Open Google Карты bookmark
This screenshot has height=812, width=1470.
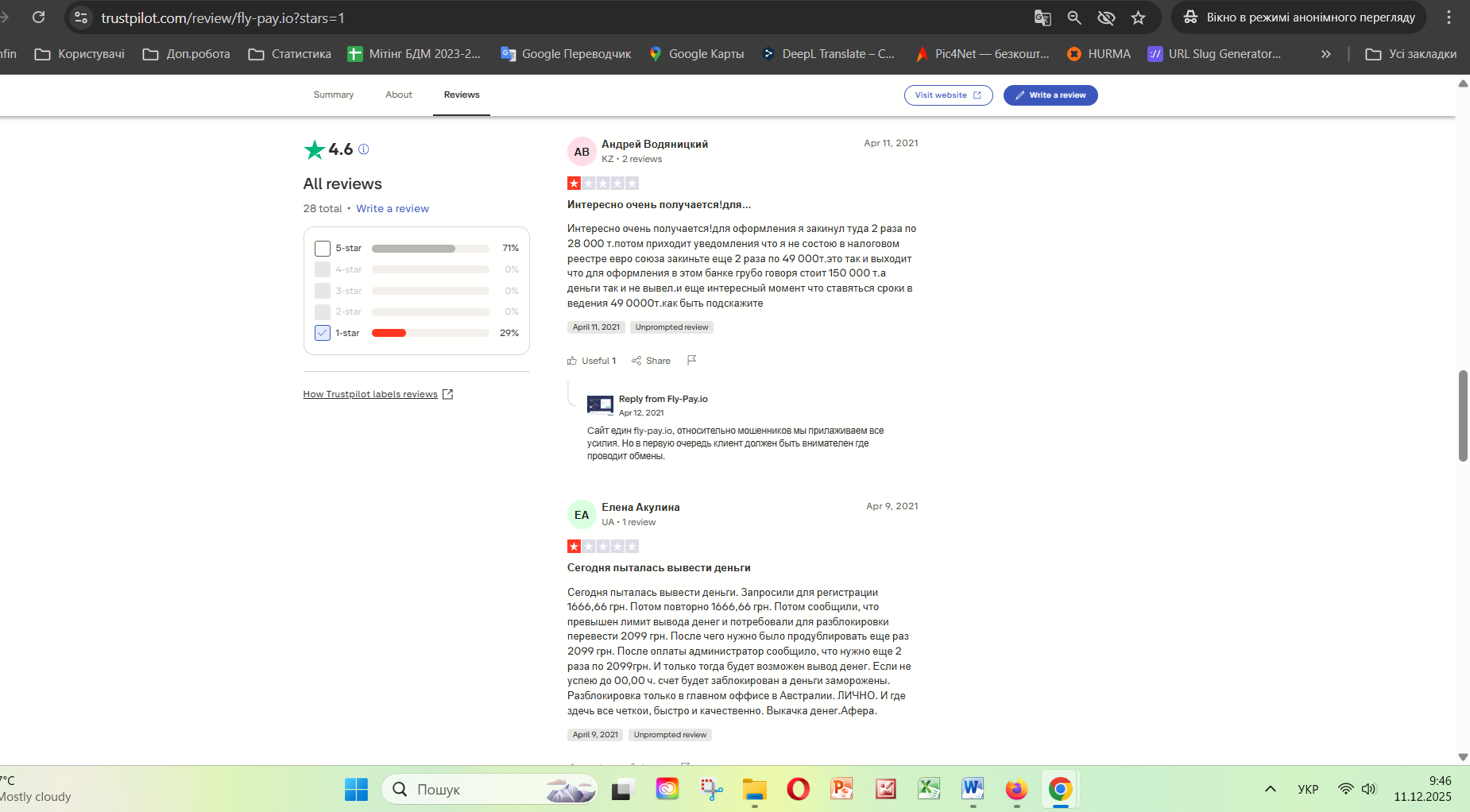tap(696, 54)
